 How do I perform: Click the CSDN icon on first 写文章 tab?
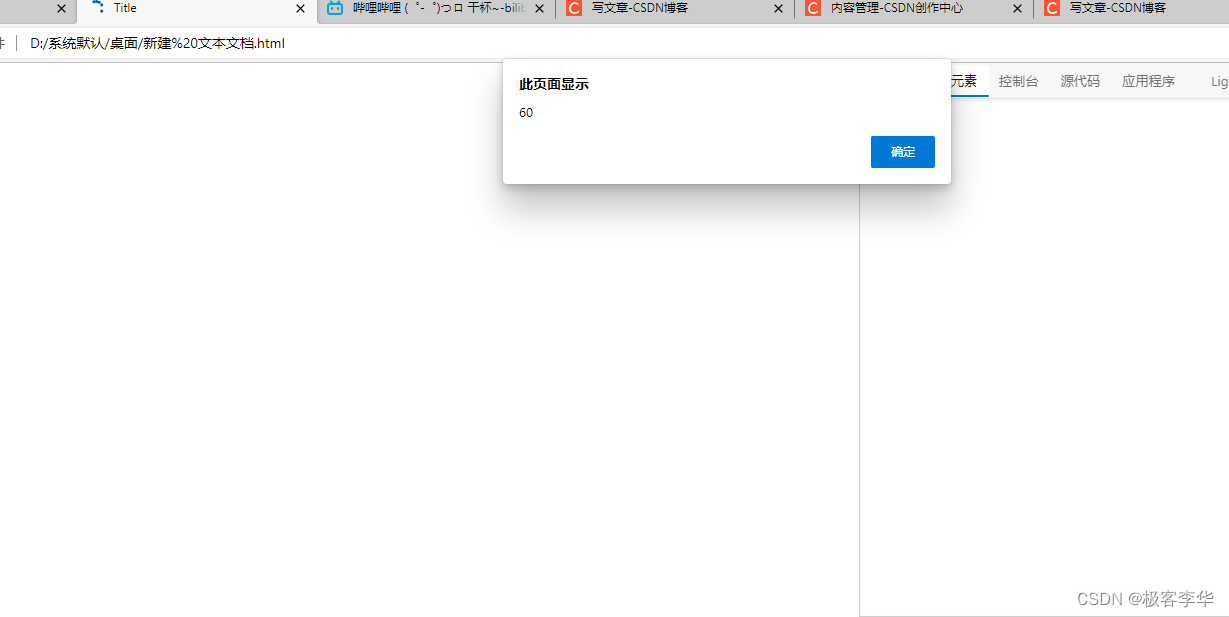(574, 8)
